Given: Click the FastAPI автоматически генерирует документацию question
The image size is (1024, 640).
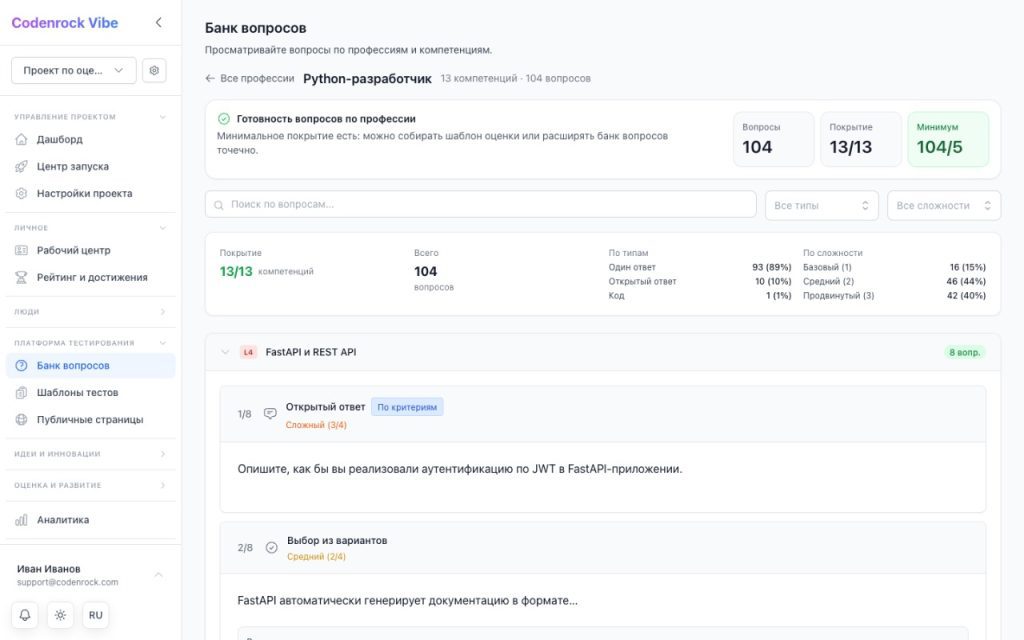Looking at the screenshot, I should pos(408,600).
